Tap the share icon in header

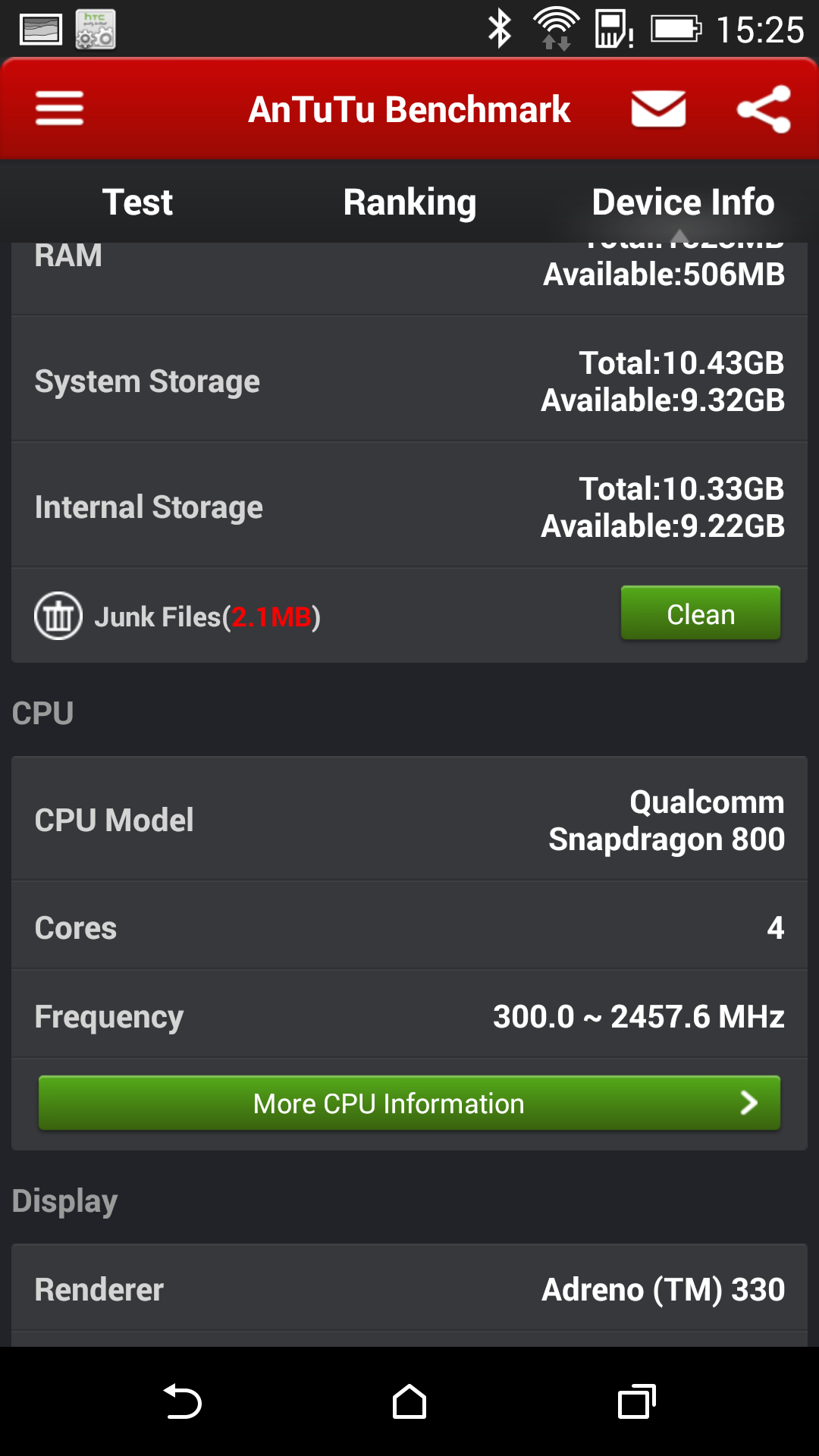pos(764,108)
